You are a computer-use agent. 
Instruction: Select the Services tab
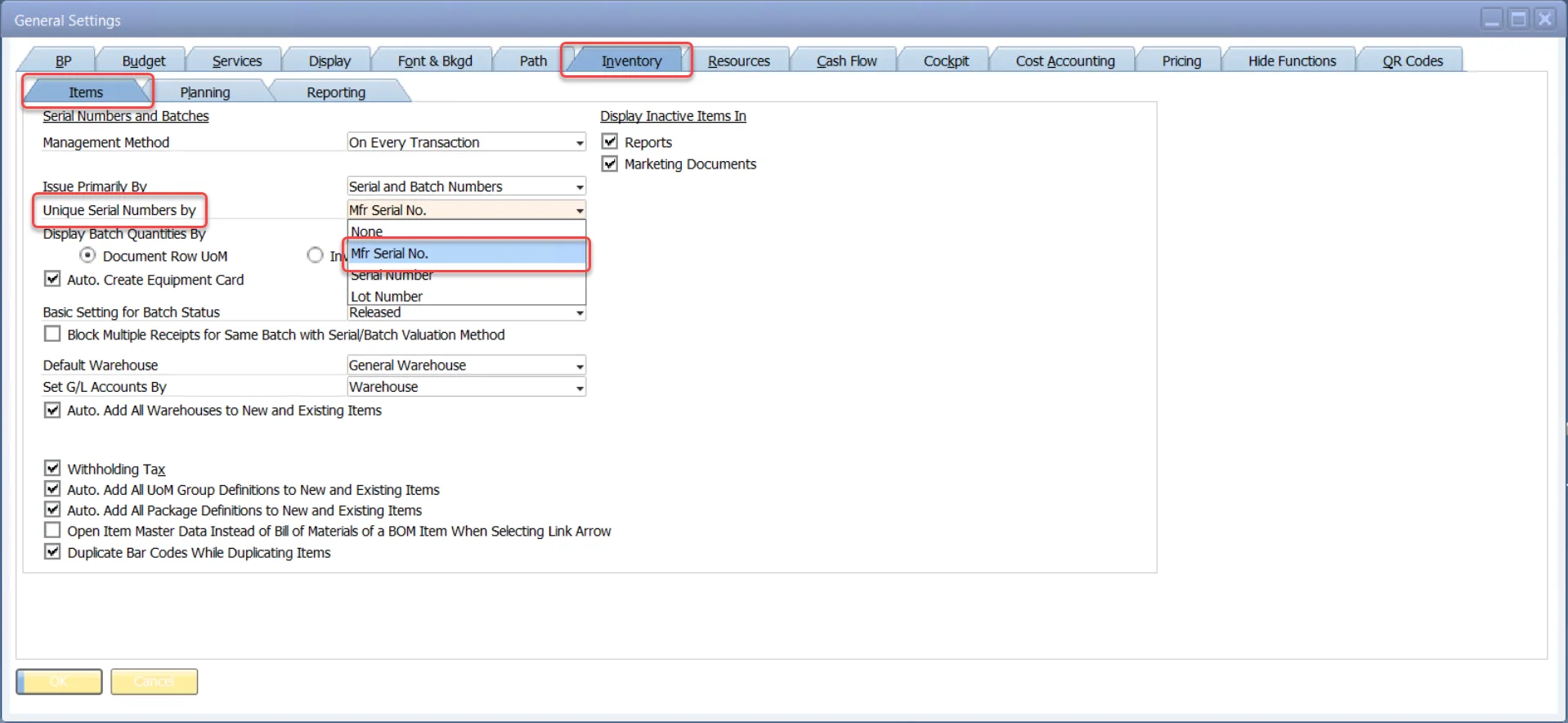[x=237, y=61]
